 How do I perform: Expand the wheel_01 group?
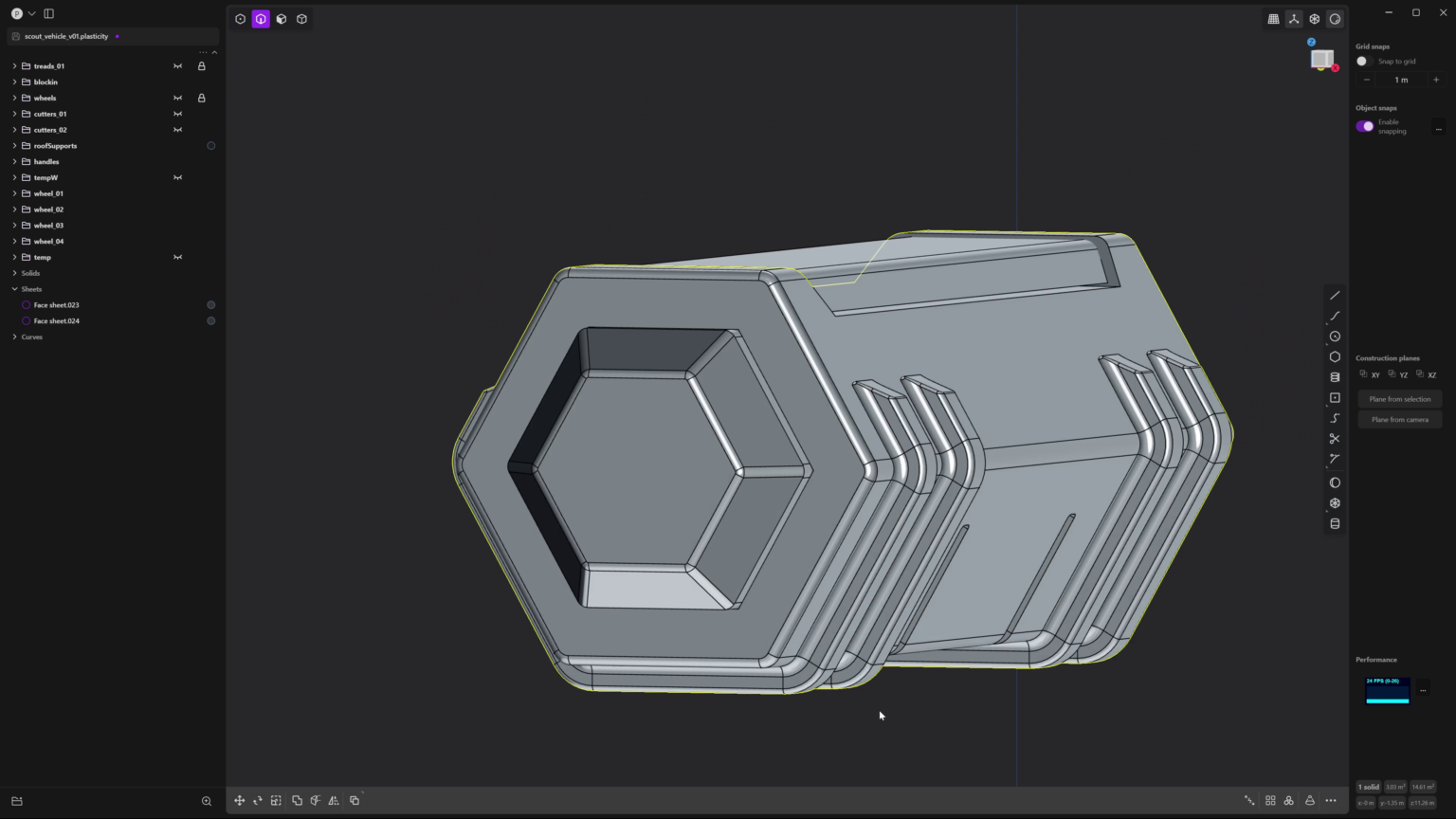pos(14,193)
